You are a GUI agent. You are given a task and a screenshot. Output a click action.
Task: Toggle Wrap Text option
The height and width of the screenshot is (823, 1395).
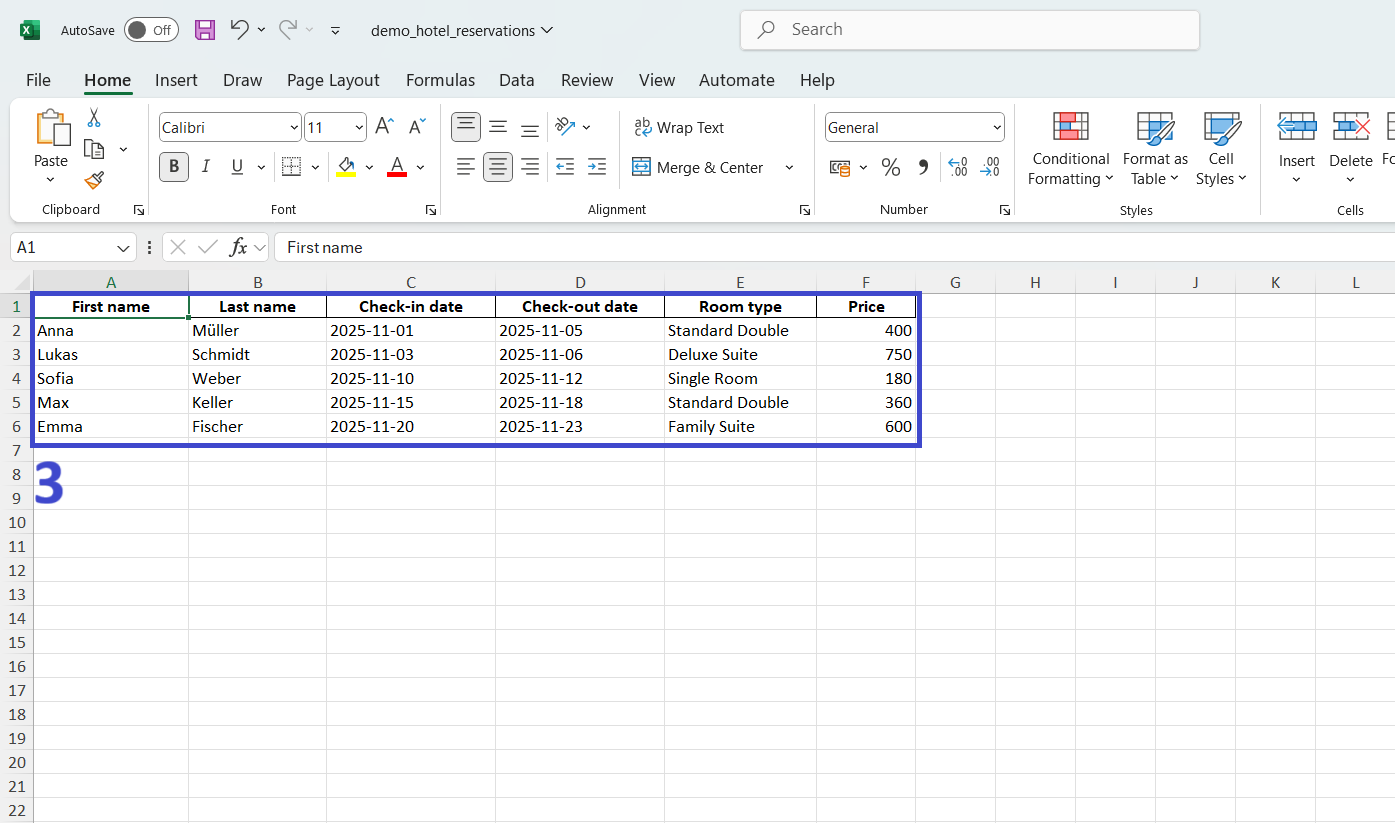(679, 127)
